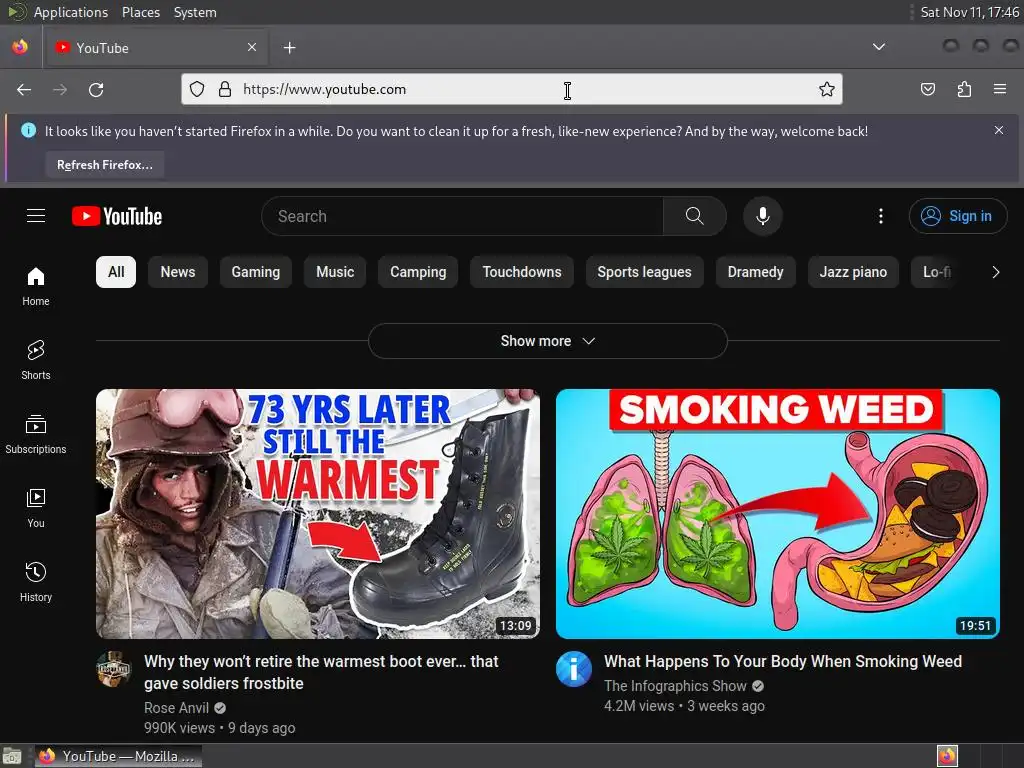1024x768 pixels.
Task: List all tabs dropdown arrow
Action: click(x=879, y=47)
